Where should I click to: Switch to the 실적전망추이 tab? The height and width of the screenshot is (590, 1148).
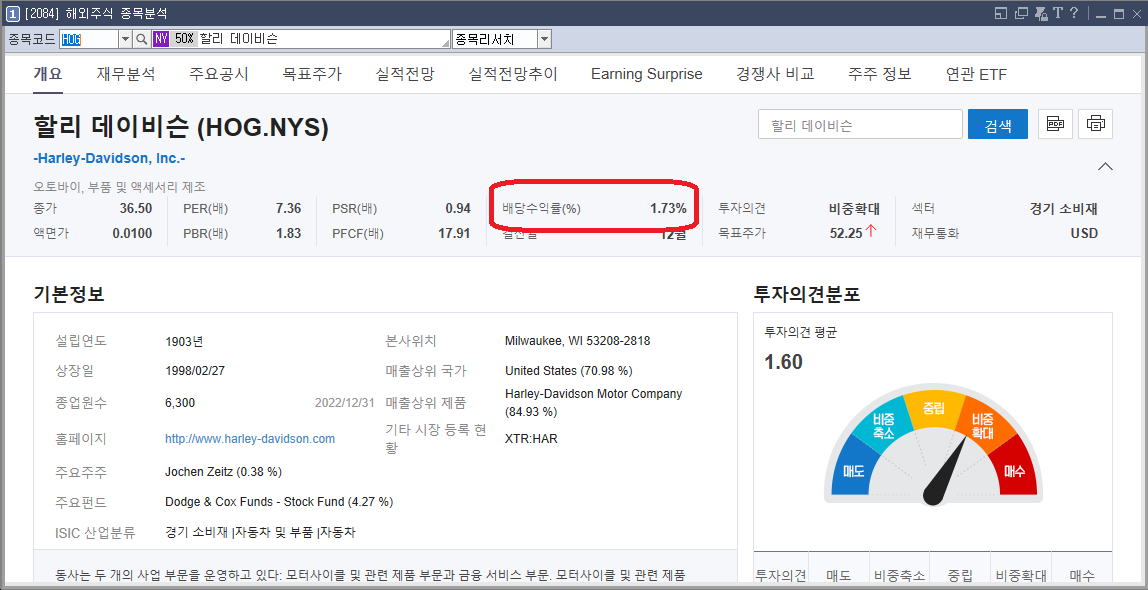tap(512, 74)
